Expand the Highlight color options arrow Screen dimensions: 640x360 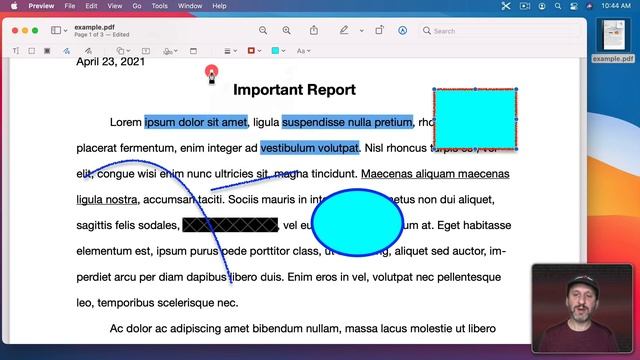pyautogui.click(x=362, y=31)
